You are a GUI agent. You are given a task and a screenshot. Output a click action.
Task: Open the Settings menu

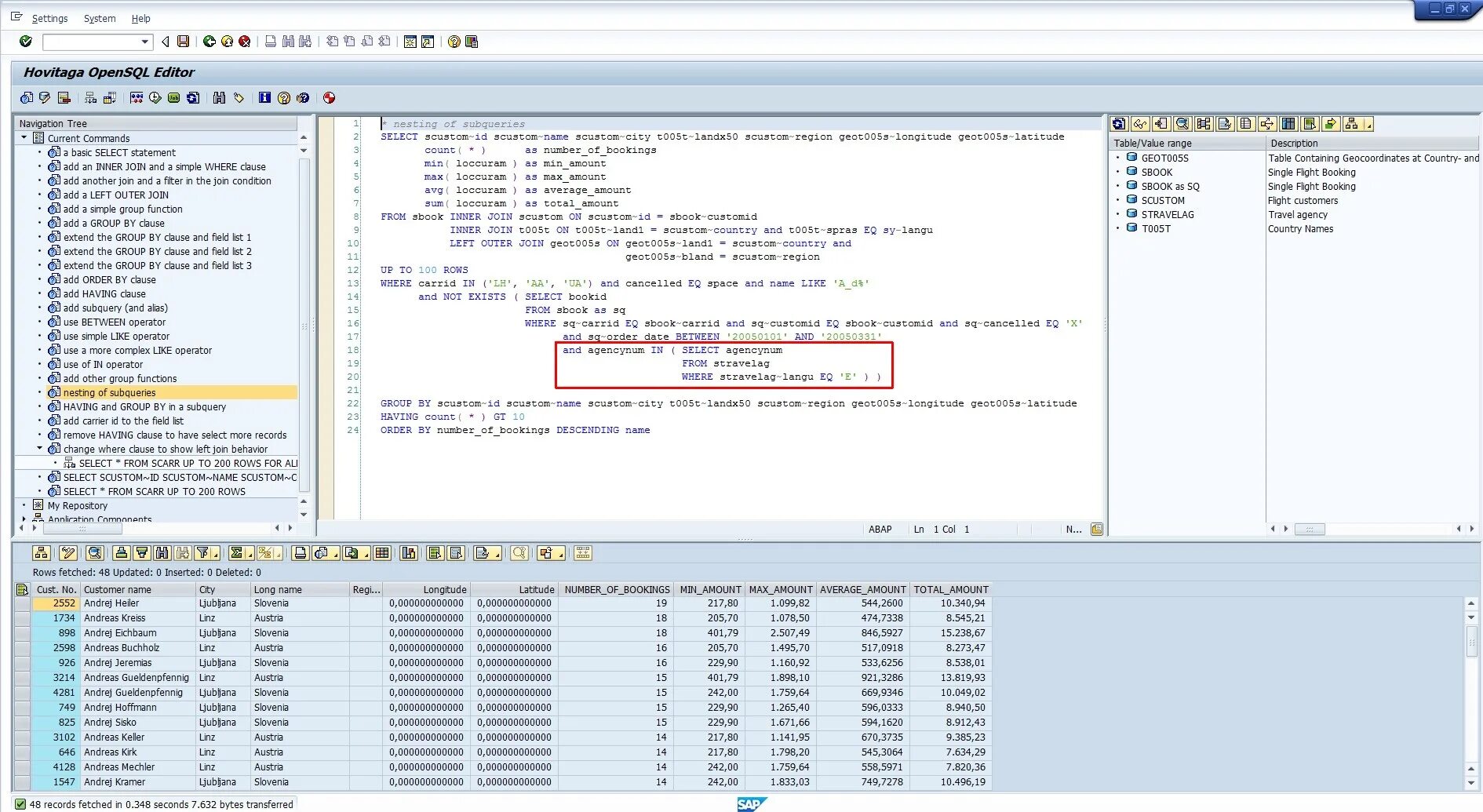tap(50, 18)
